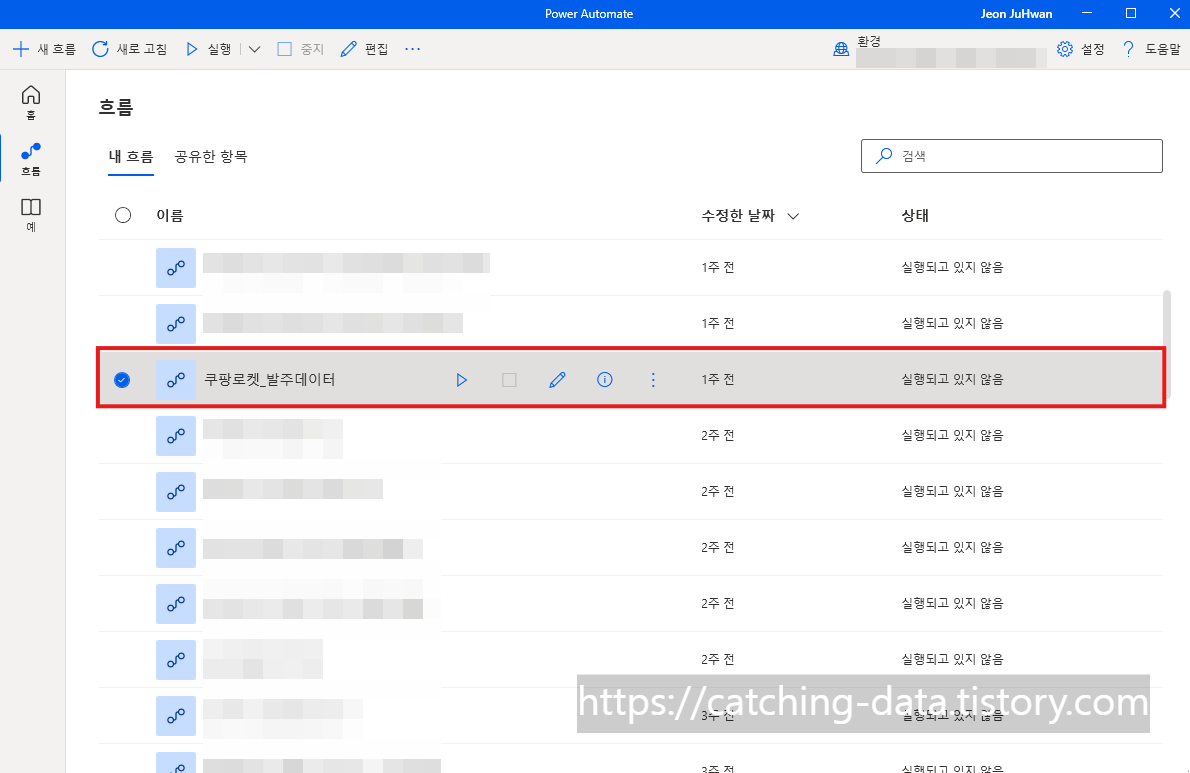Screen dimensions: 1190x773
Task: Sort by the 이름 column header
Action: (x=170, y=215)
